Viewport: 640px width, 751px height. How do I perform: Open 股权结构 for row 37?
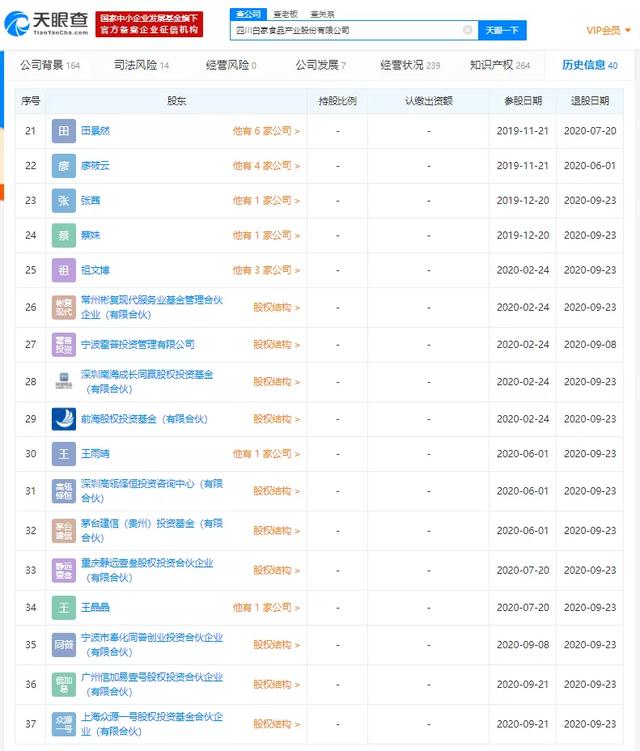[276, 724]
